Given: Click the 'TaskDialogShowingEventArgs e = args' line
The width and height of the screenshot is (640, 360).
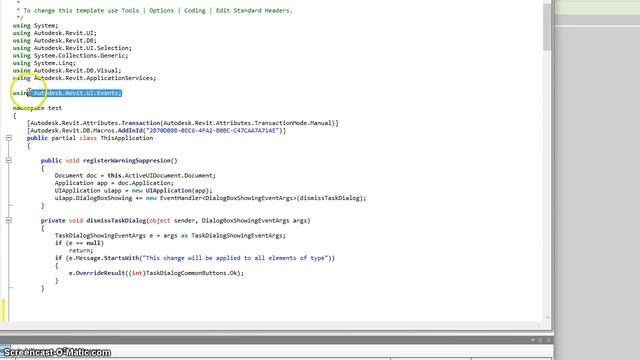Looking at the screenshot, I should coord(170,236).
